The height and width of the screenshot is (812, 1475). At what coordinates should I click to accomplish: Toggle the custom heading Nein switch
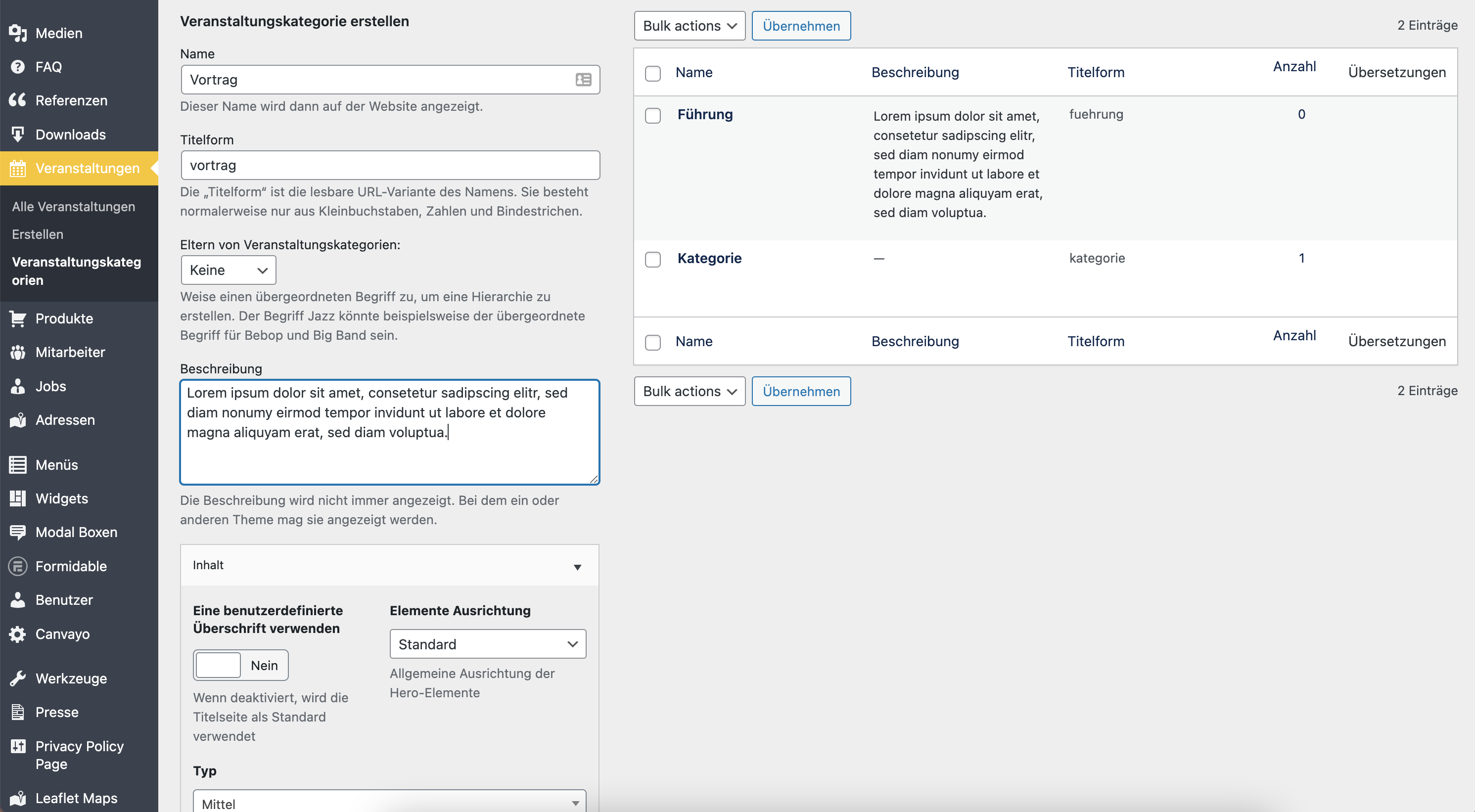(x=240, y=665)
